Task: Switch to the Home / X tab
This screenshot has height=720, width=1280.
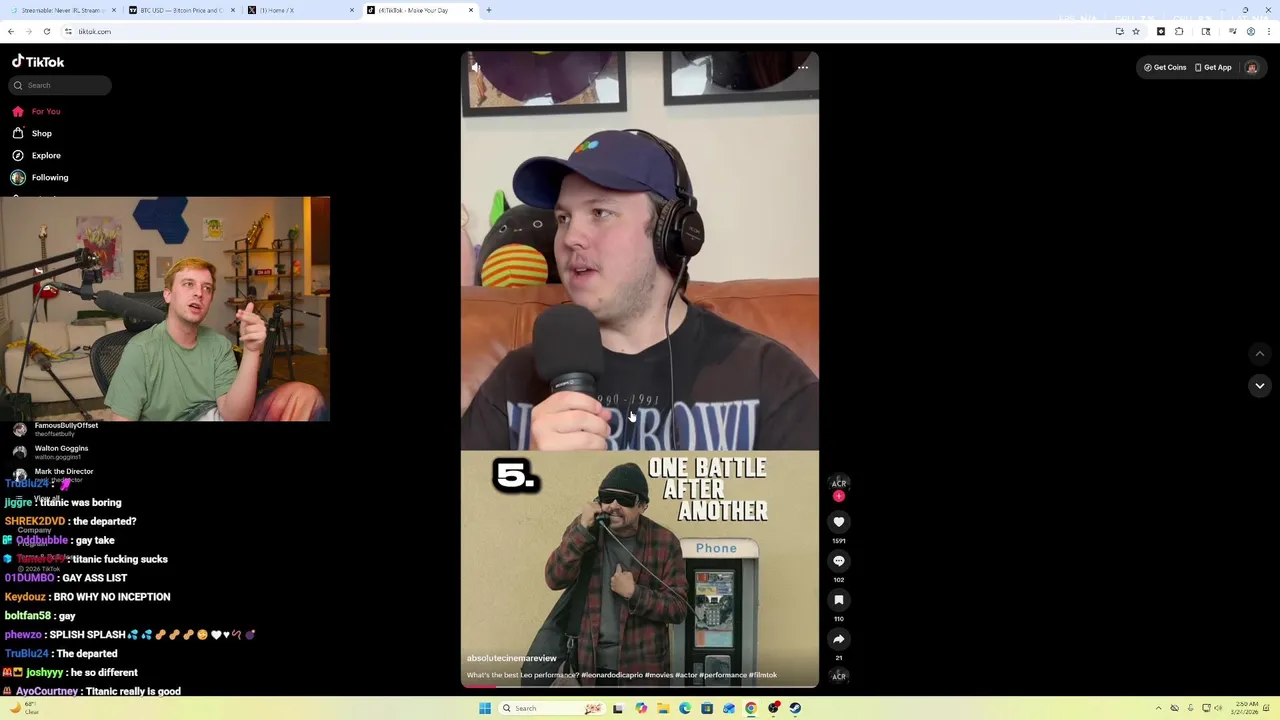Action: pos(300,10)
